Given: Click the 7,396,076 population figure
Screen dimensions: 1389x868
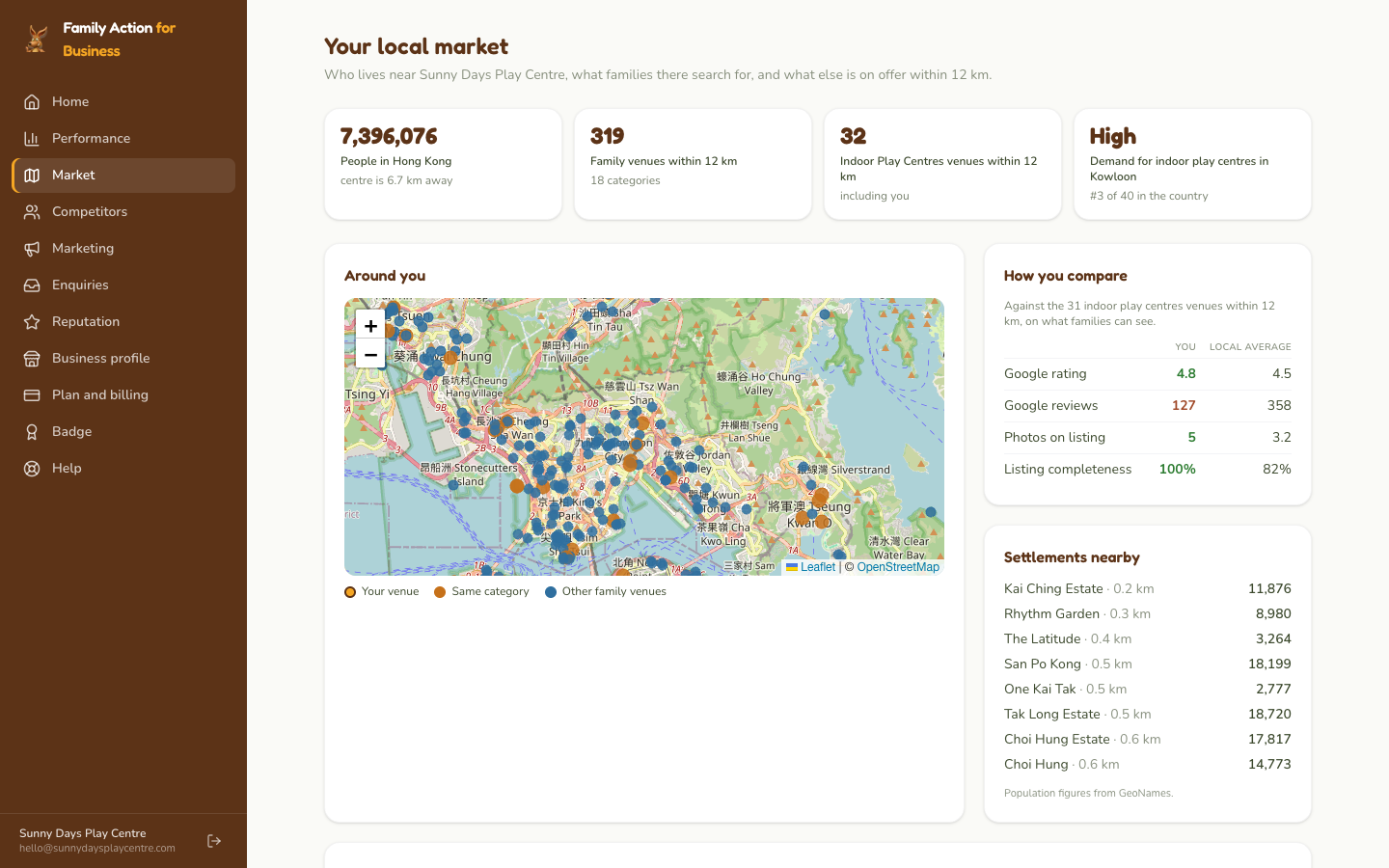Looking at the screenshot, I should coord(389,136).
